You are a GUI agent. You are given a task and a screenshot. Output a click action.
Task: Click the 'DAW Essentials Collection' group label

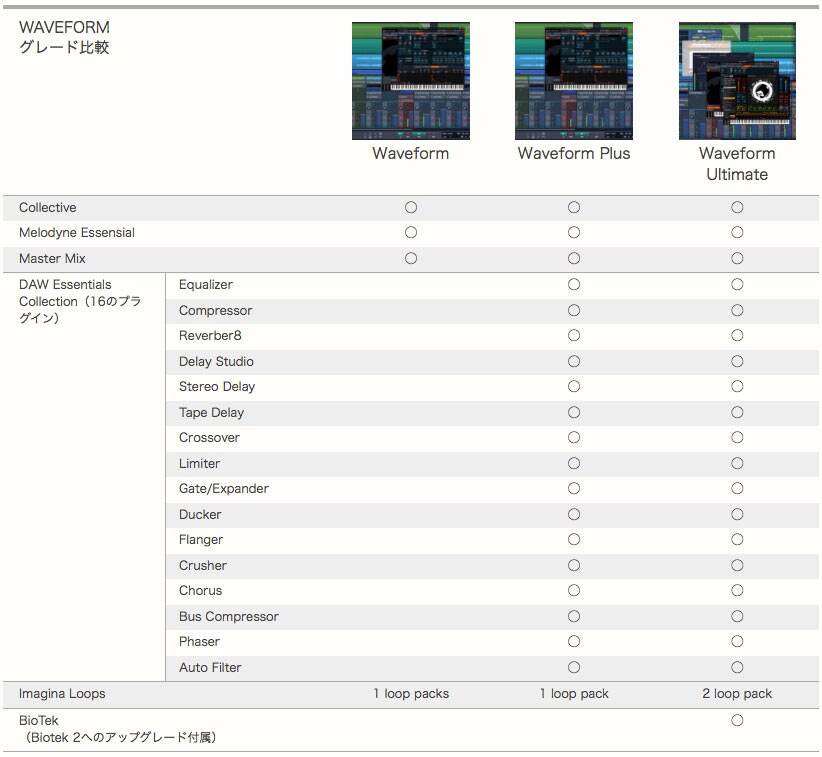point(80,301)
